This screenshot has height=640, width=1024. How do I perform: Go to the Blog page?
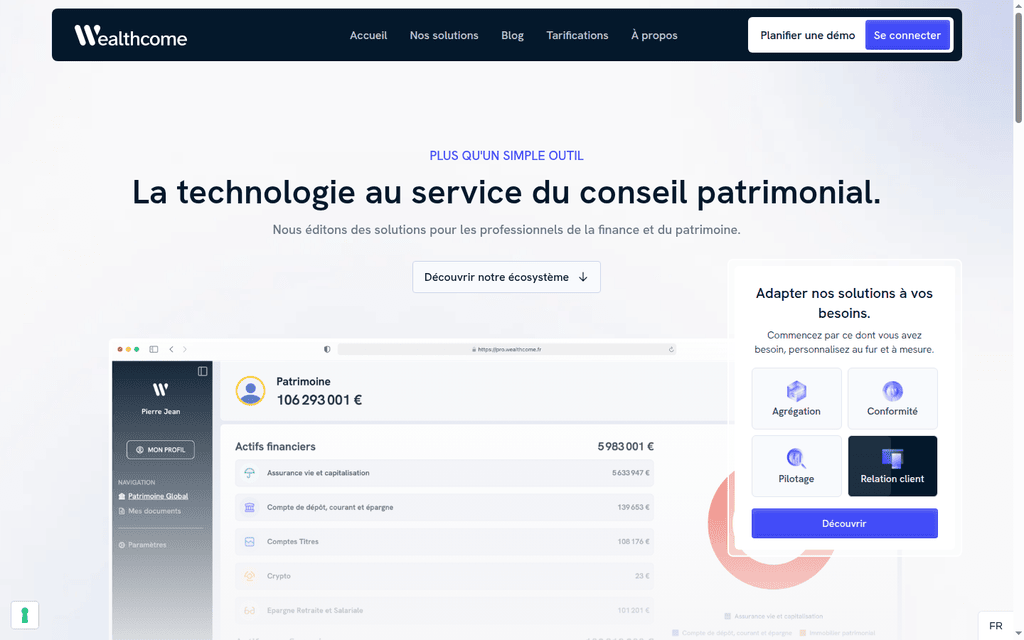coord(513,35)
